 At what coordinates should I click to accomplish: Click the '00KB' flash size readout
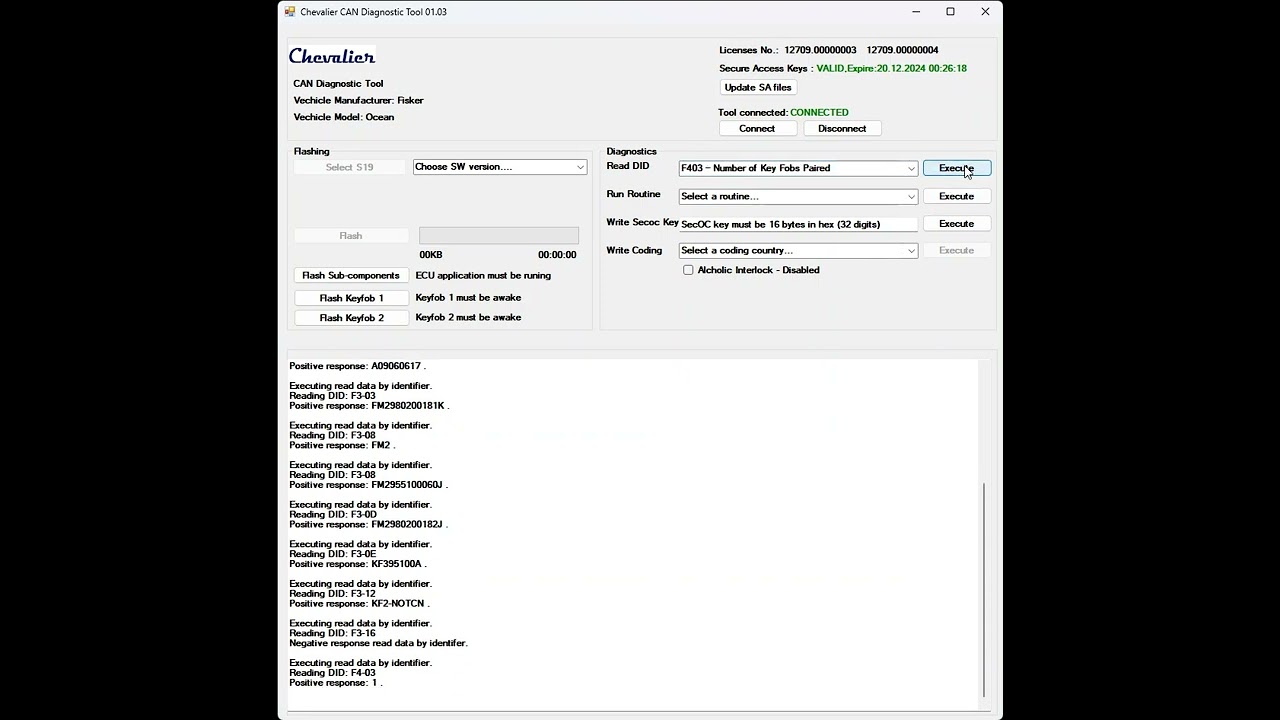click(x=431, y=255)
